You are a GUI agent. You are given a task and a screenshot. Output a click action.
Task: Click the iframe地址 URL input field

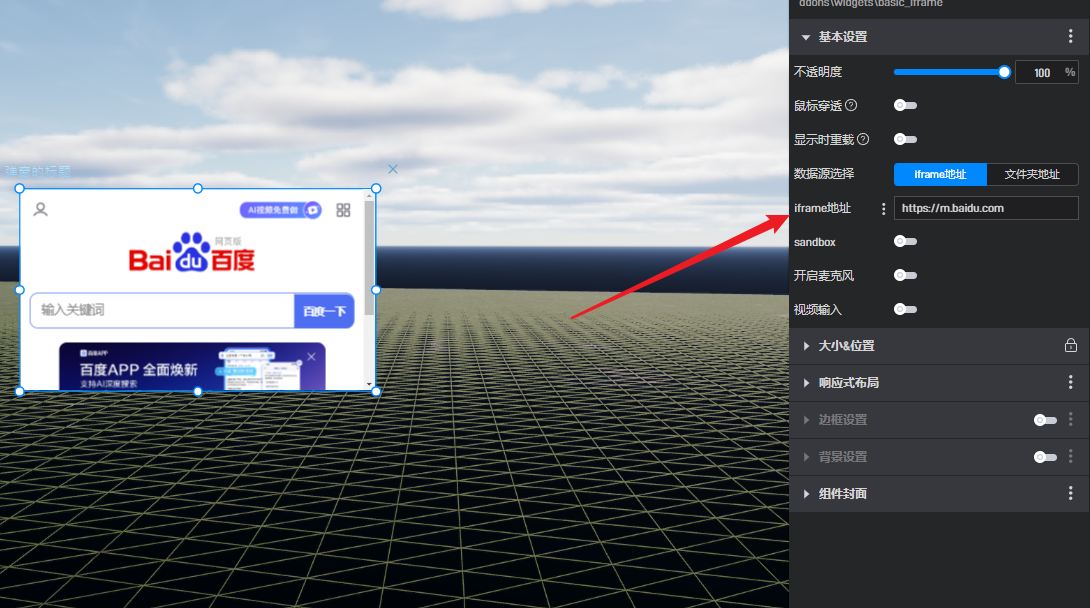click(x=986, y=208)
